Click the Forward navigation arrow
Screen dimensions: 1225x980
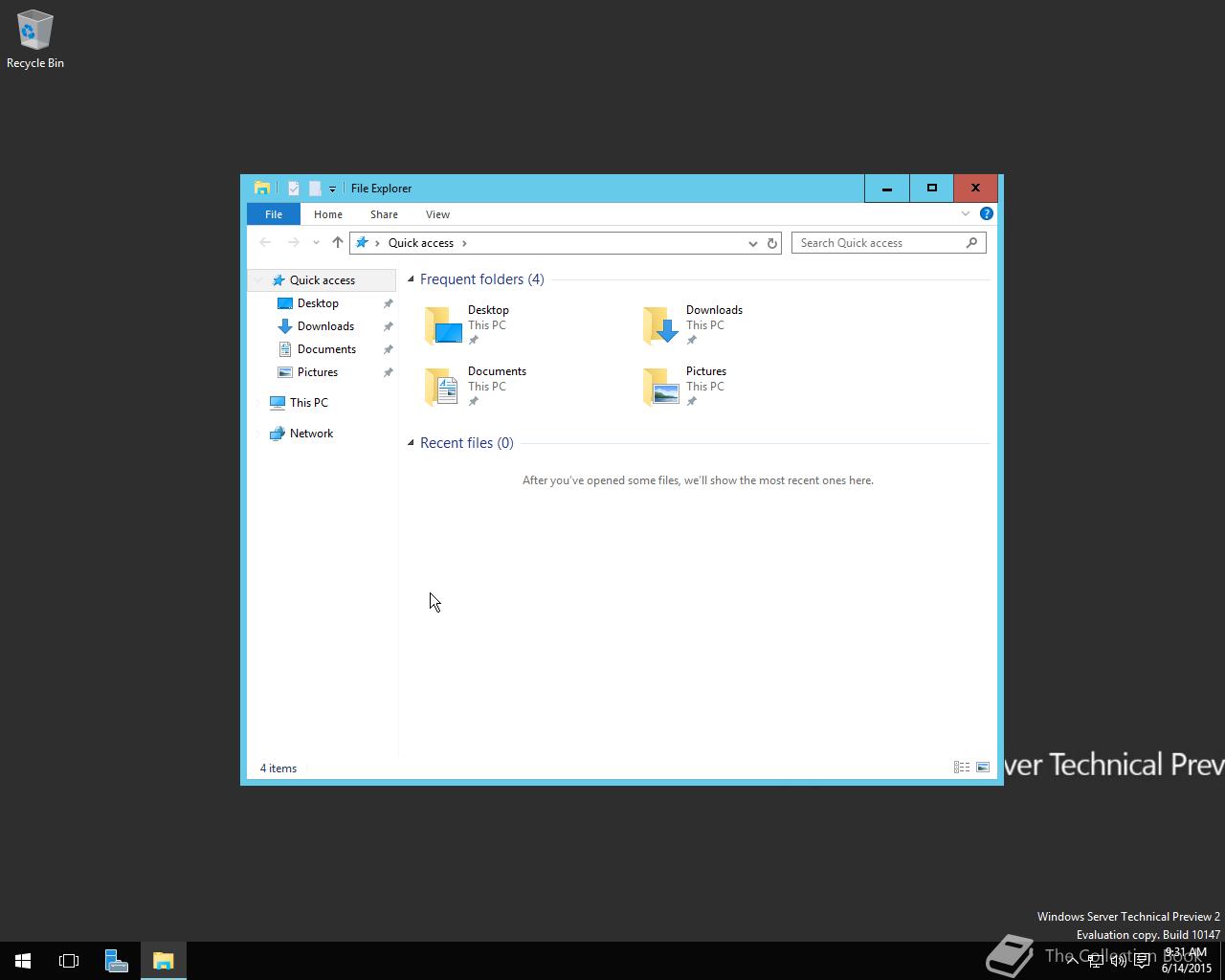click(294, 243)
